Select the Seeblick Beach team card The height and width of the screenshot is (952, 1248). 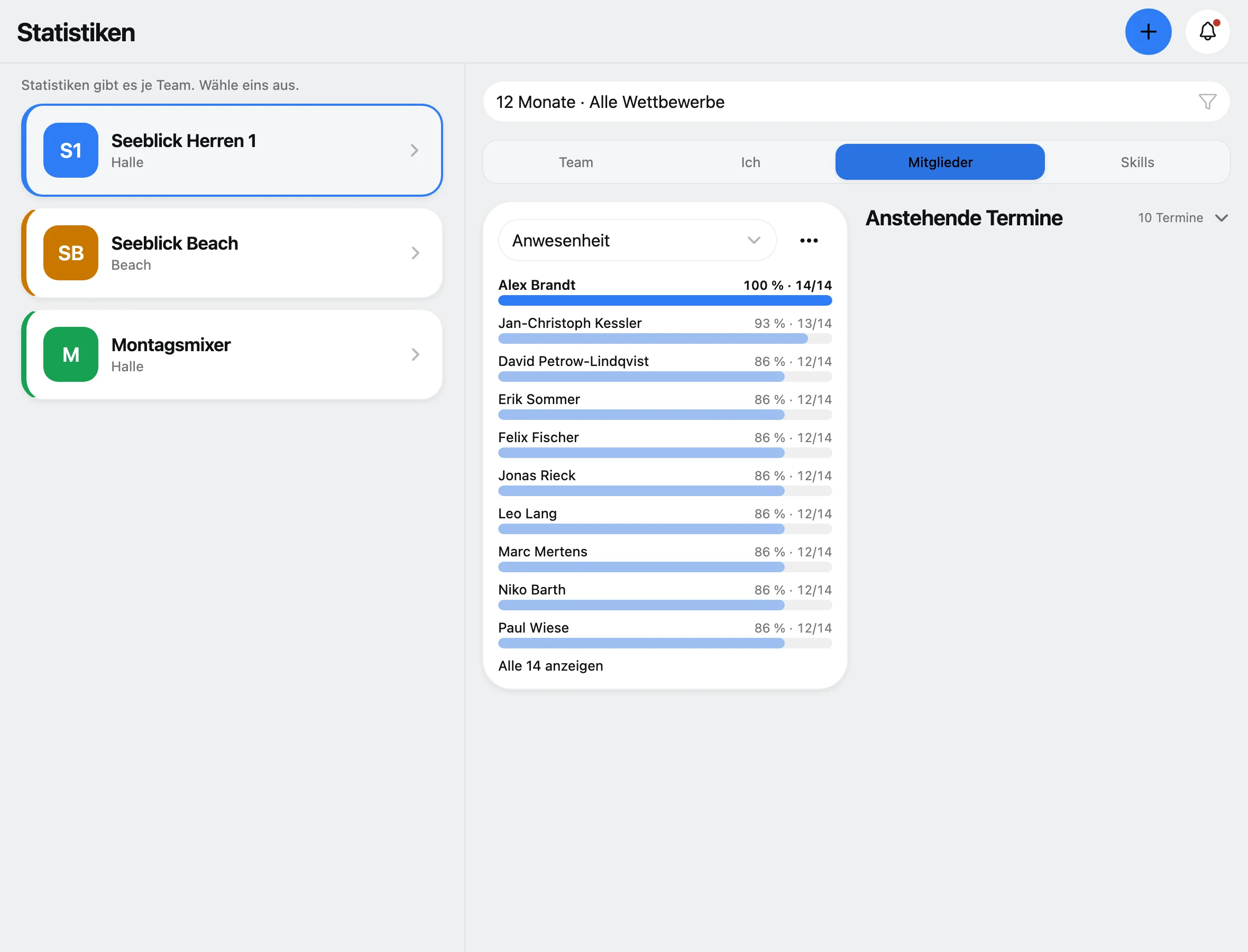(x=232, y=253)
